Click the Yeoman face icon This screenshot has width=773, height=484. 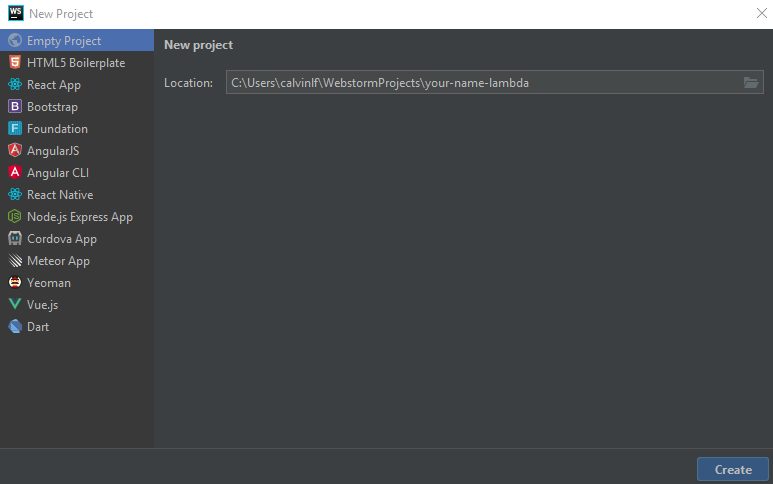coord(15,282)
